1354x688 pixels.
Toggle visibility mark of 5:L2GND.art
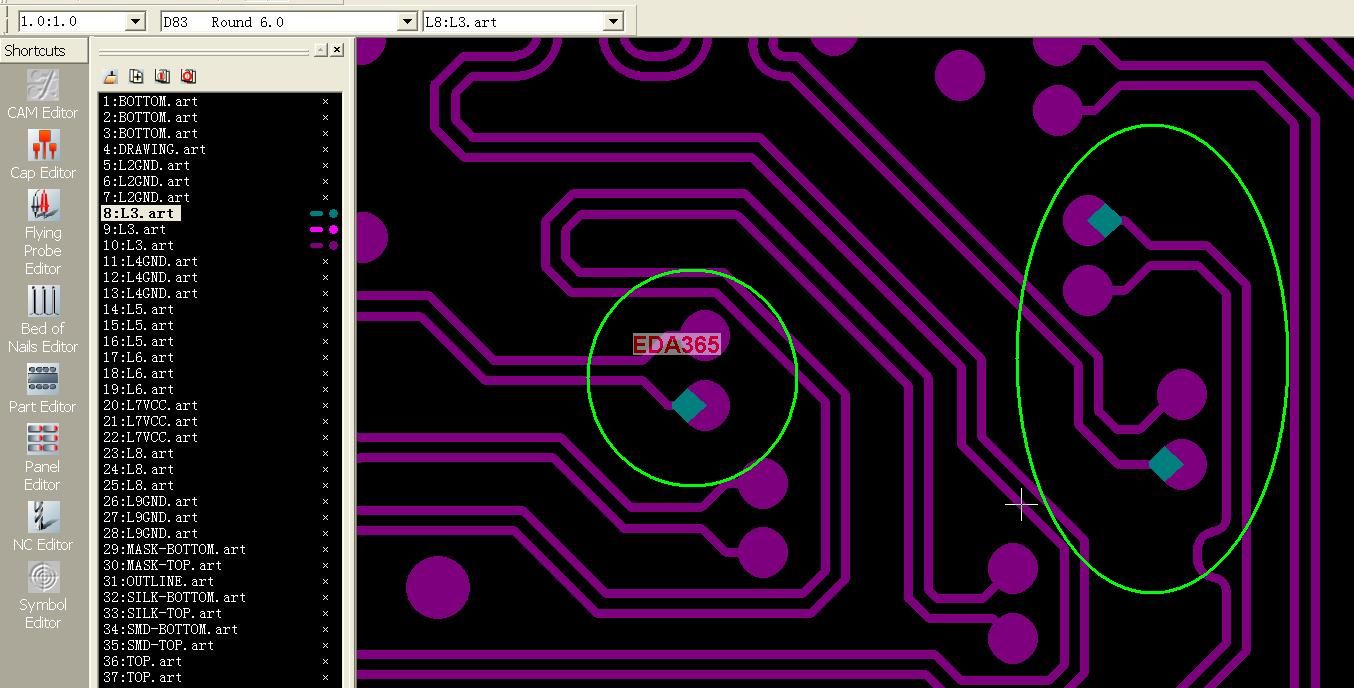click(x=325, y=165)
